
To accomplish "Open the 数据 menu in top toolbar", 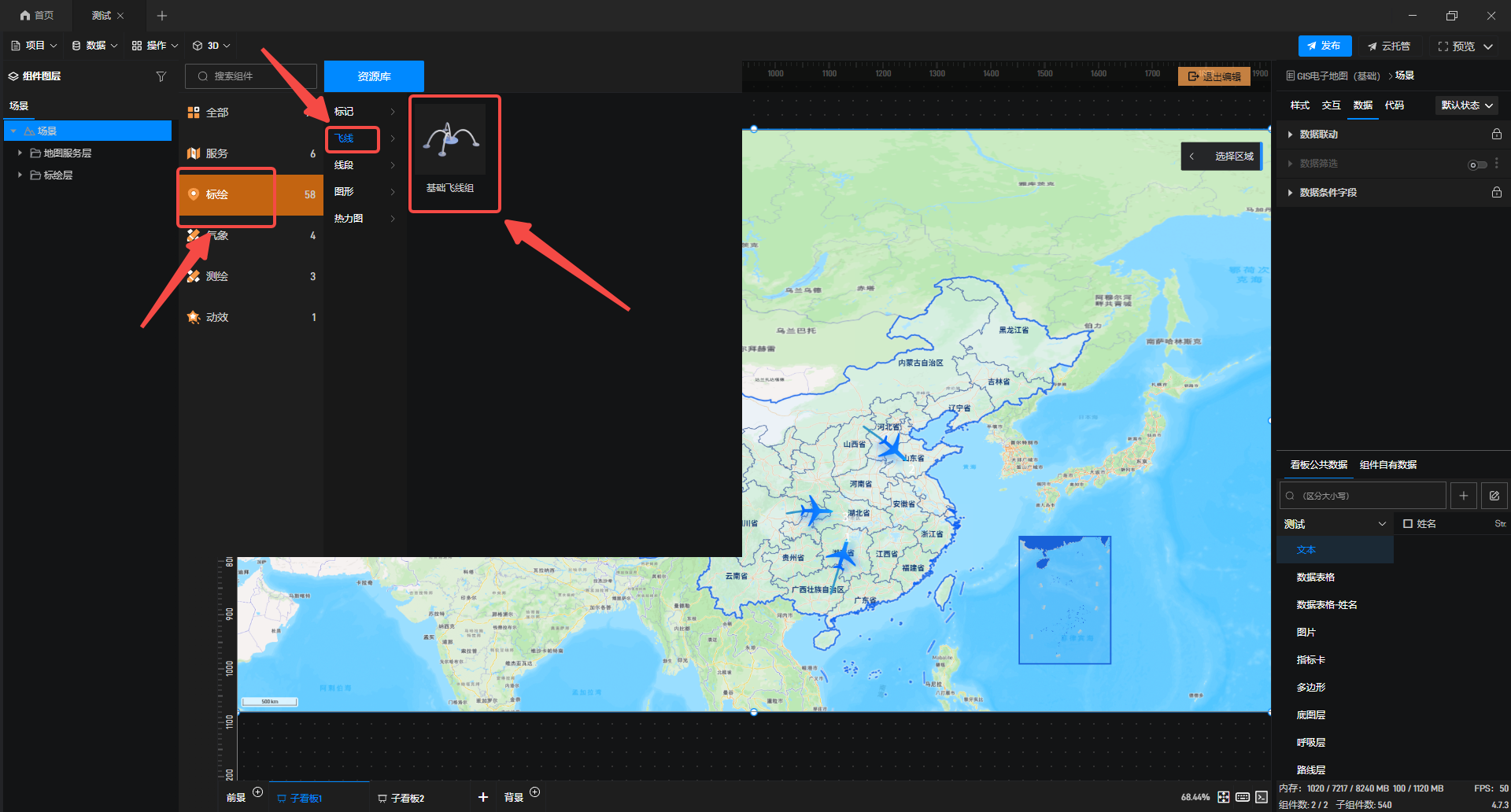I will point(94,46).
